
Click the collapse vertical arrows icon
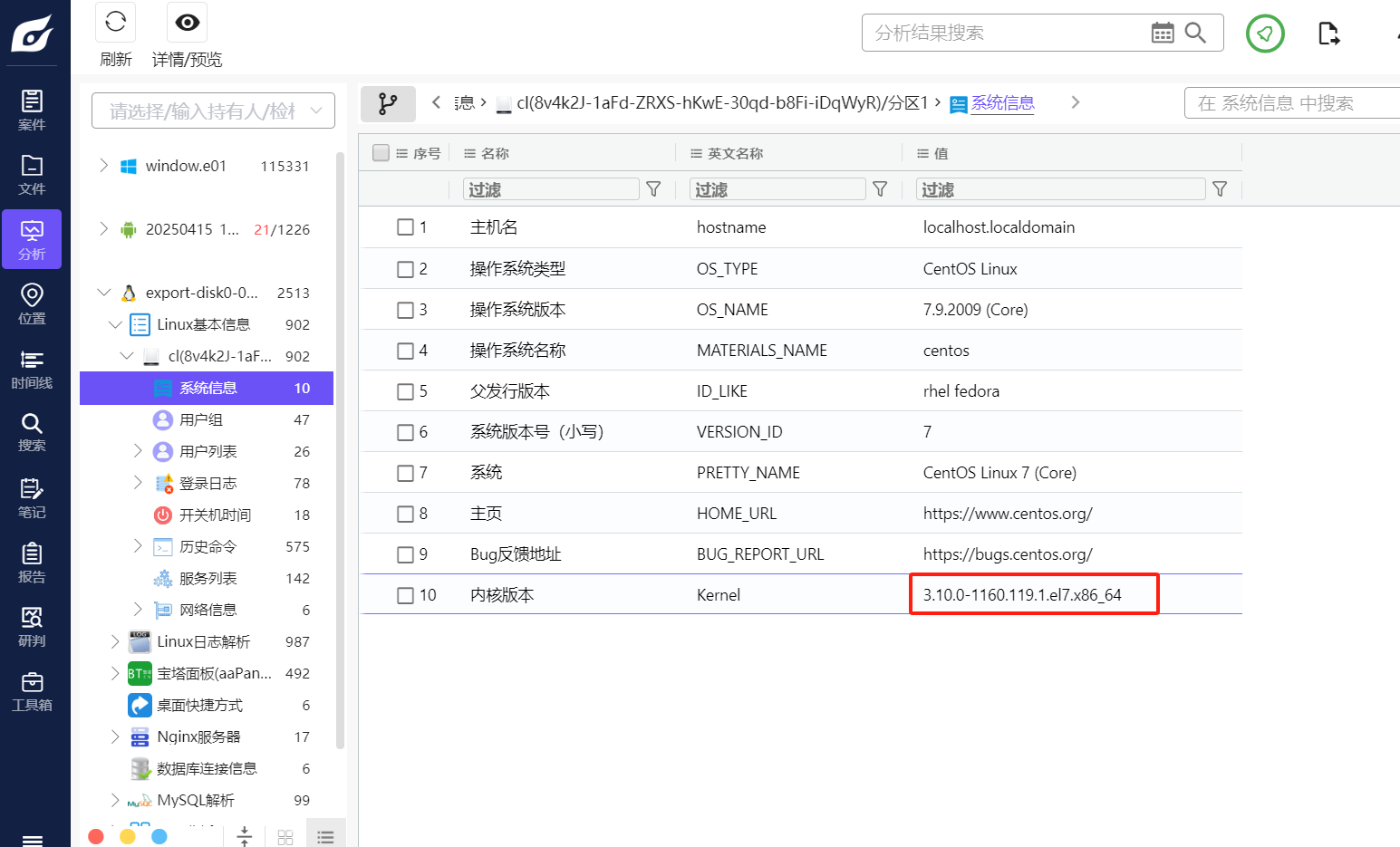coord(244,836)
